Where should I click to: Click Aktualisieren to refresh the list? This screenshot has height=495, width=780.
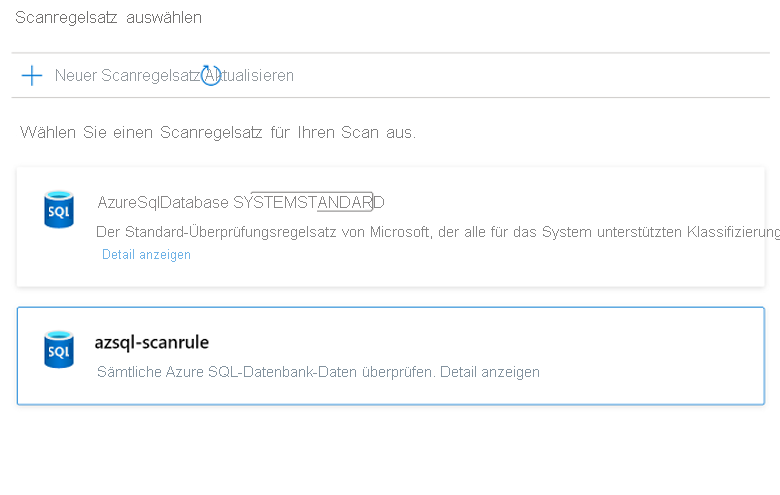(x=249, y=76)
